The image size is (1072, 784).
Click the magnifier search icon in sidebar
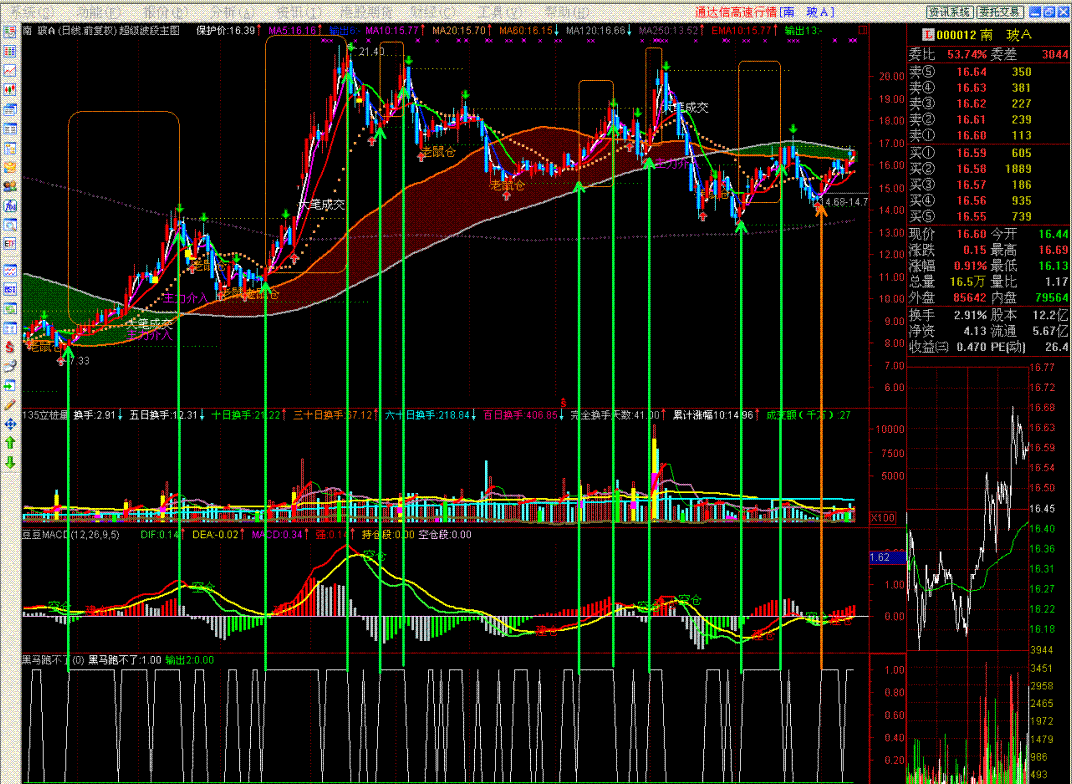(x=10, y=224)
